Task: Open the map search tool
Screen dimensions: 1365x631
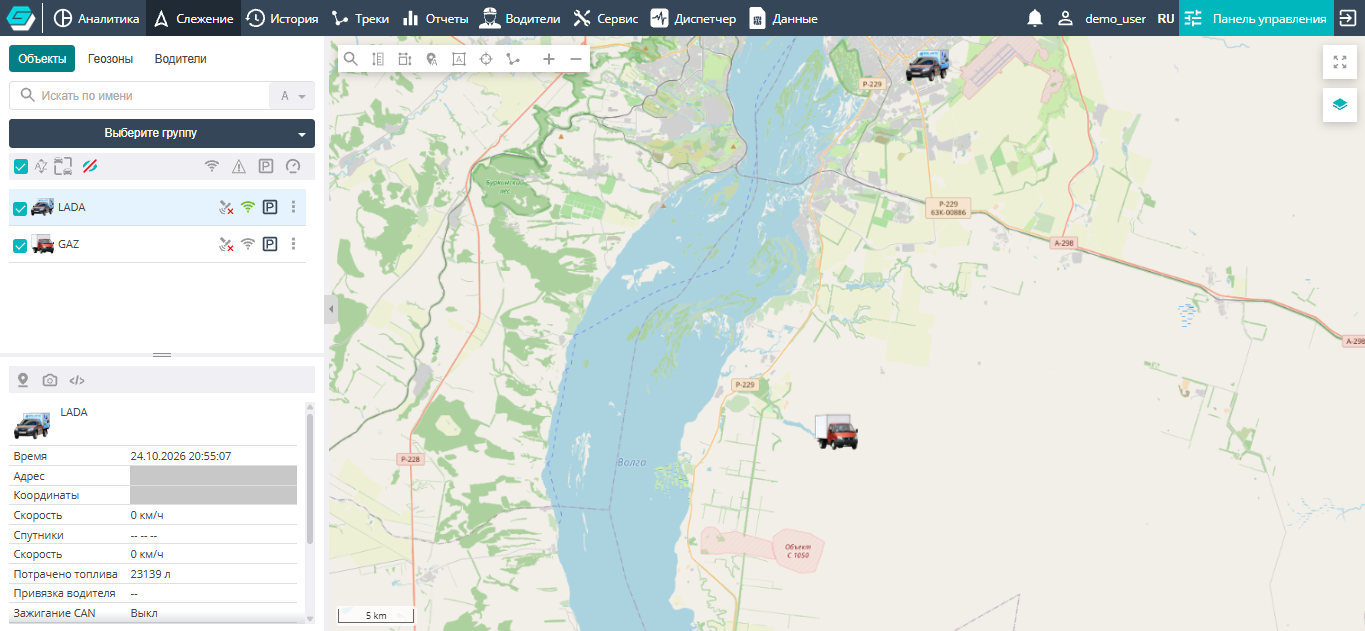Action: click(351, 59)
